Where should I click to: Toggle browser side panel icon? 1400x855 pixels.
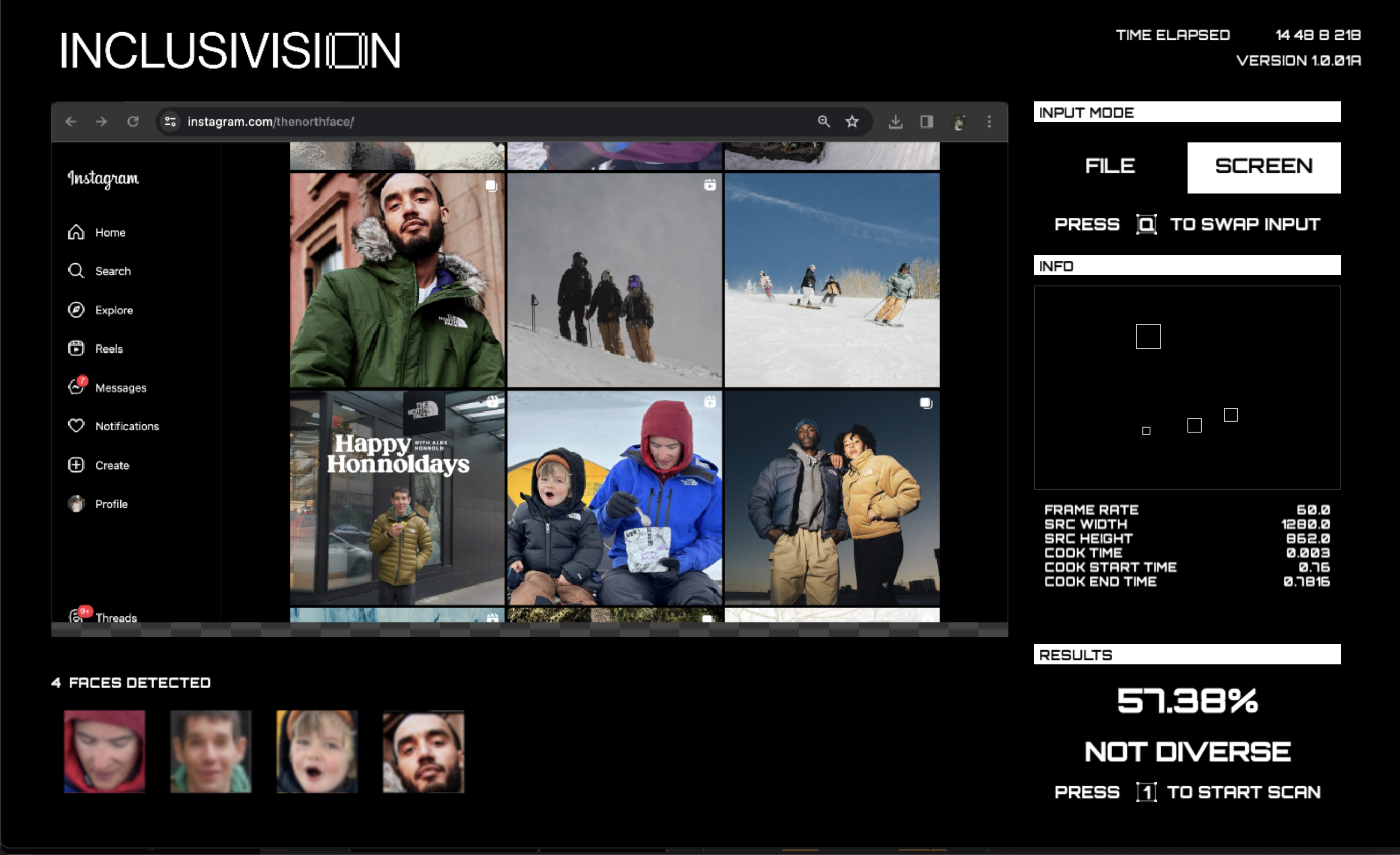pos(927,121)
